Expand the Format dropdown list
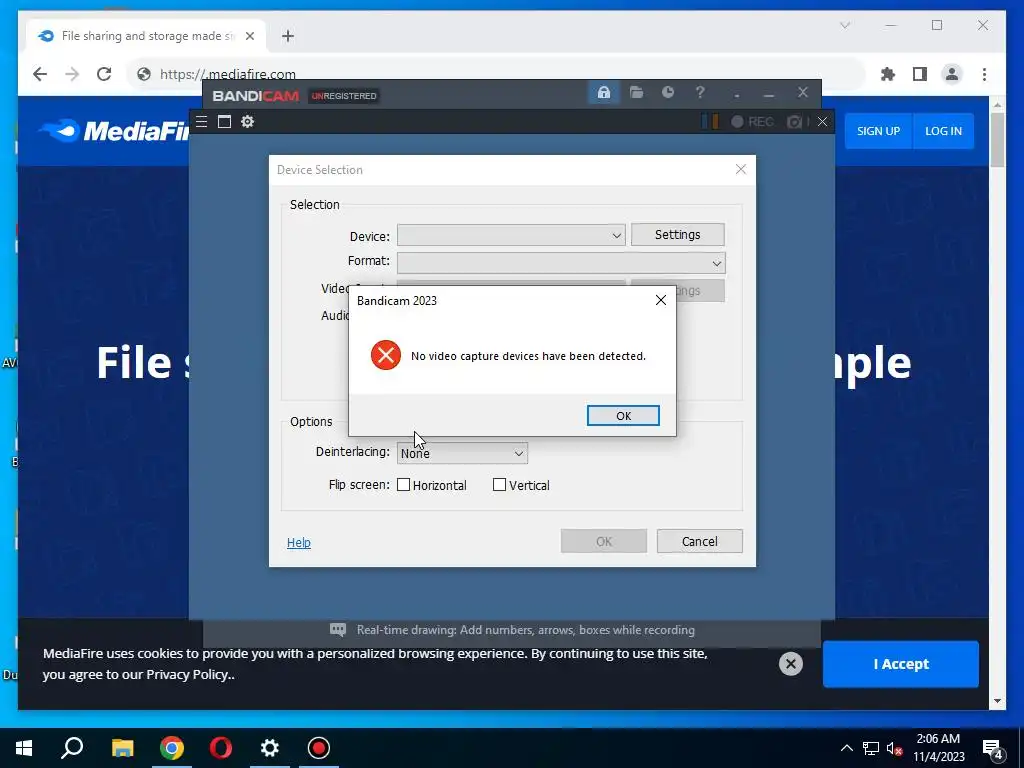The height and width of the screenshot is (768, 1024). click(716, 263)
